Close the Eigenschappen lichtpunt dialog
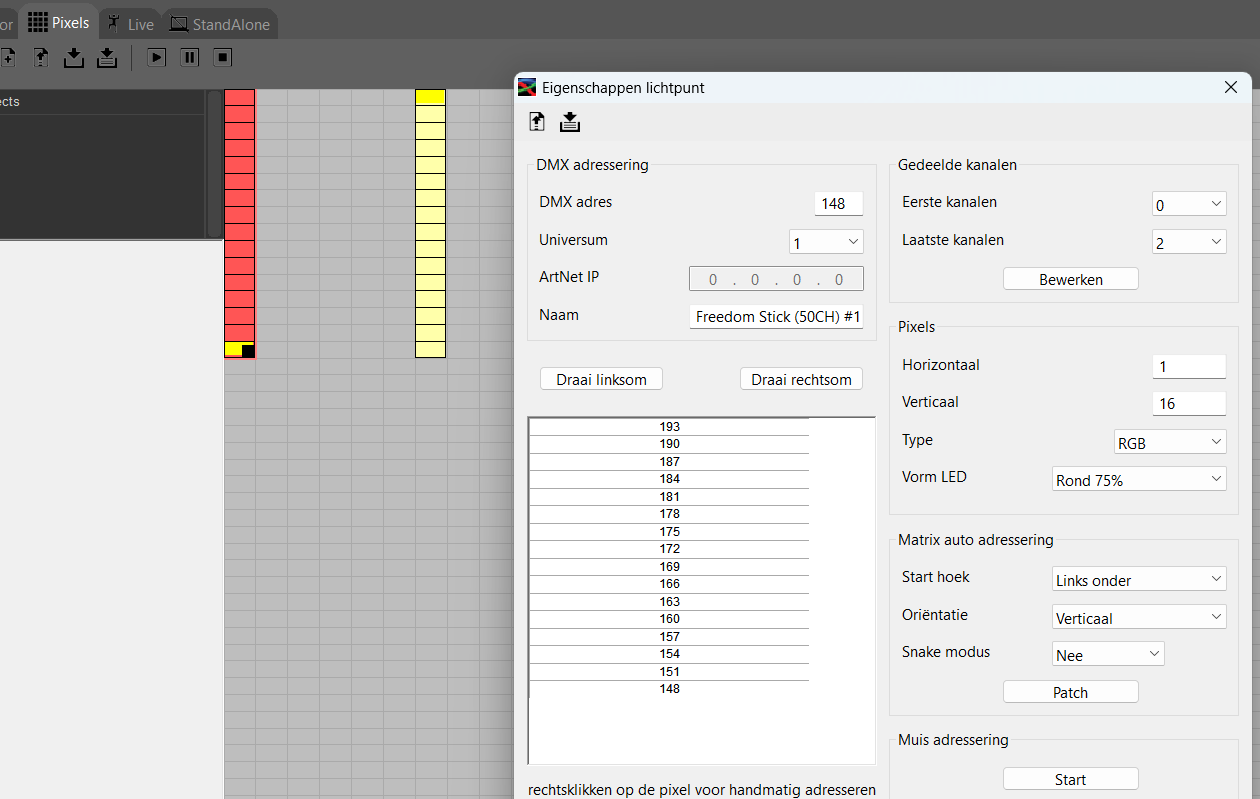This screenshot has height=799, width=1260. (1231, 87)
